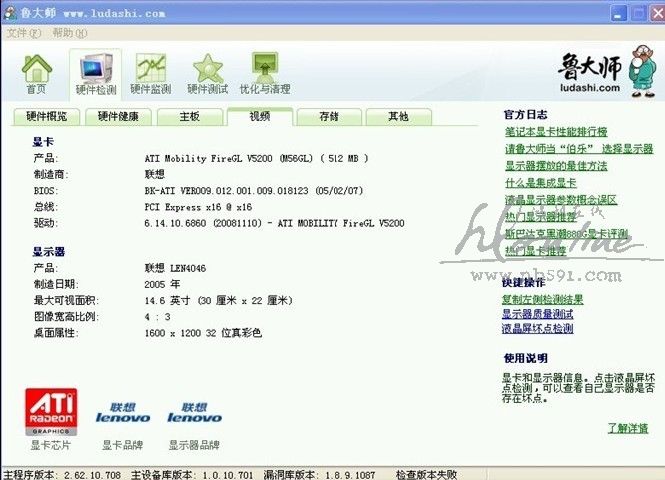The image size is (665, 480).
Task: Open the 热门显示器推荐 link
Action: pos(541,217)
